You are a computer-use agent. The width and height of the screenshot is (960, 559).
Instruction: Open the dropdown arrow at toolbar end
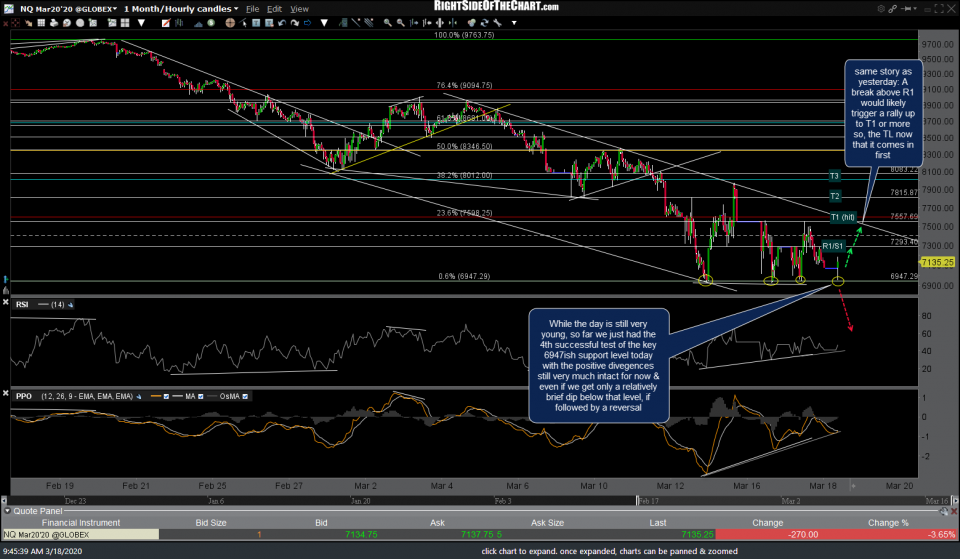[x=514, y=23]
